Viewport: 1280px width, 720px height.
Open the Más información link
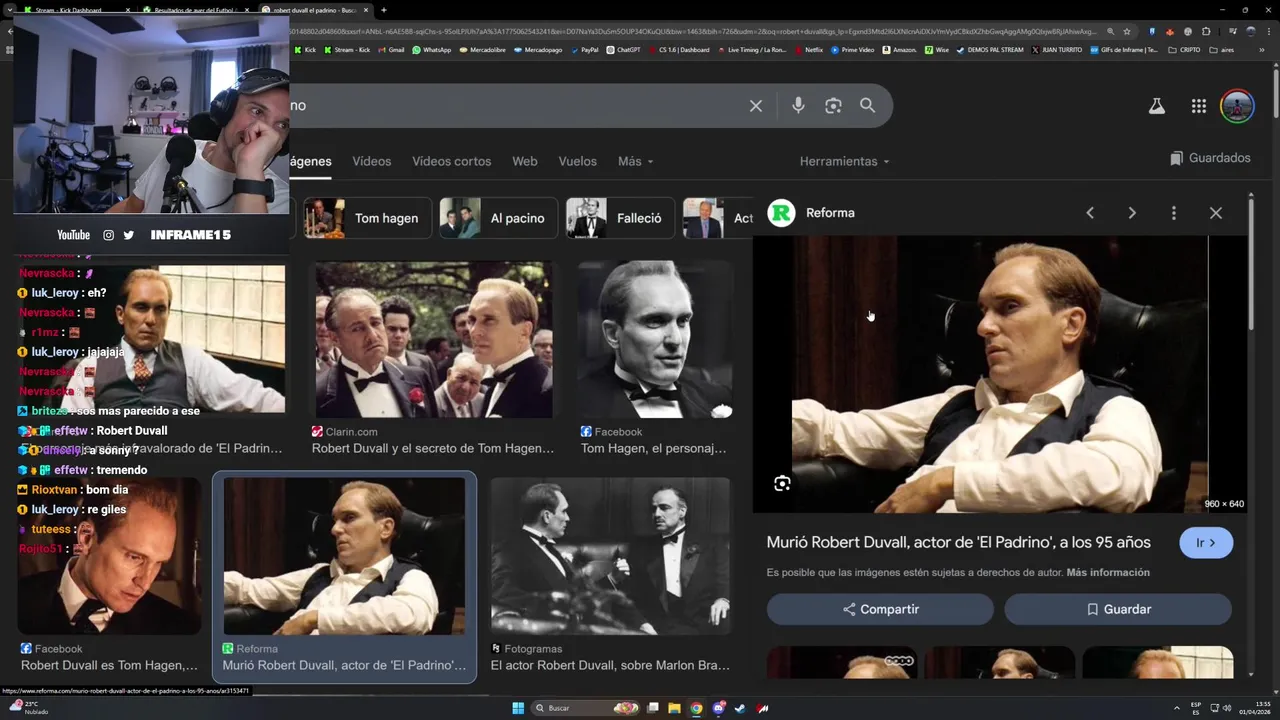[x=1108, y=573]
